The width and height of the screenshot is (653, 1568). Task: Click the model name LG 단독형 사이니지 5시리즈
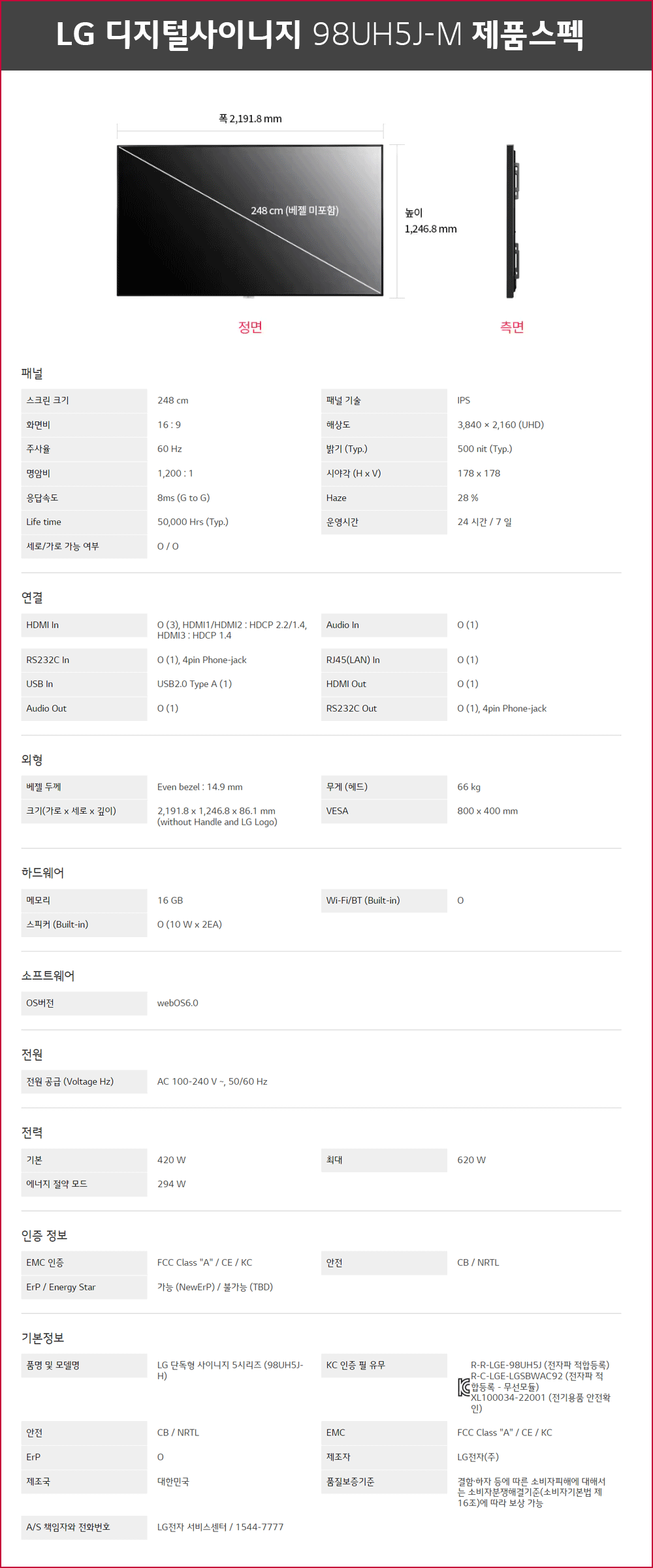coord(231,1370)
